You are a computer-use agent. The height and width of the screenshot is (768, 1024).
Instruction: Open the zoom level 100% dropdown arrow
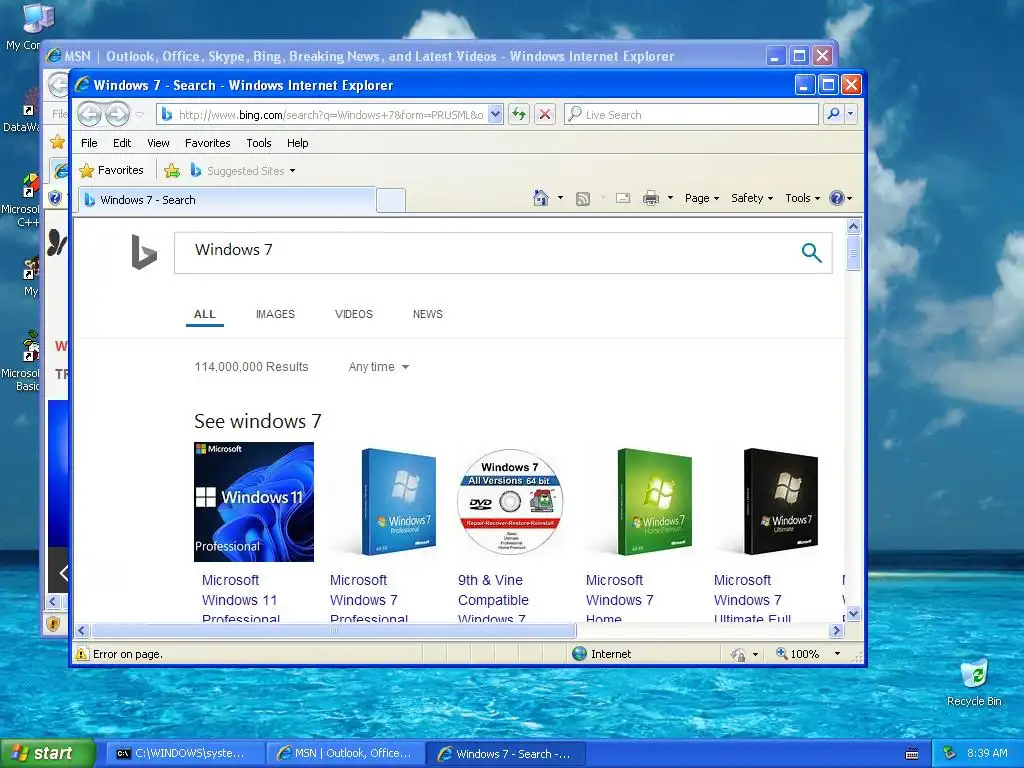[x=837, y=654]
